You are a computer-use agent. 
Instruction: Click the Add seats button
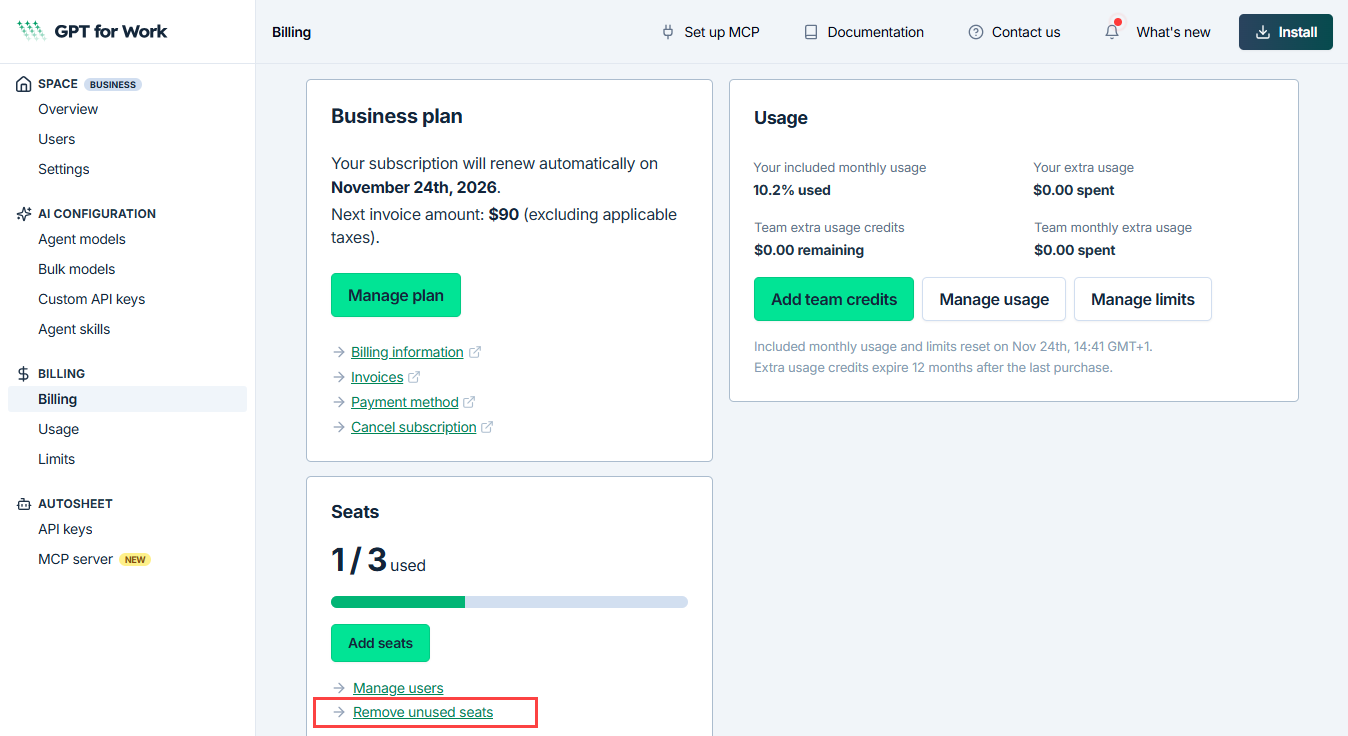tap(380, 643)
